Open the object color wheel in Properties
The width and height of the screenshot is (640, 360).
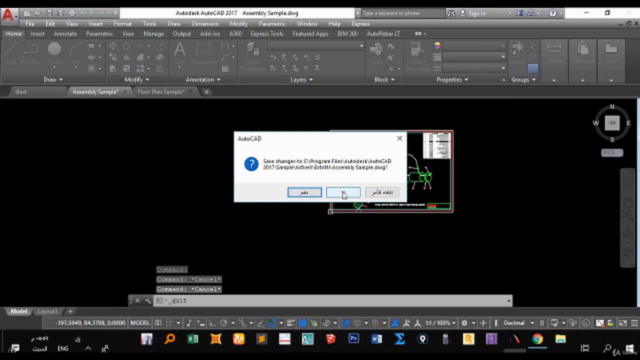437,46
